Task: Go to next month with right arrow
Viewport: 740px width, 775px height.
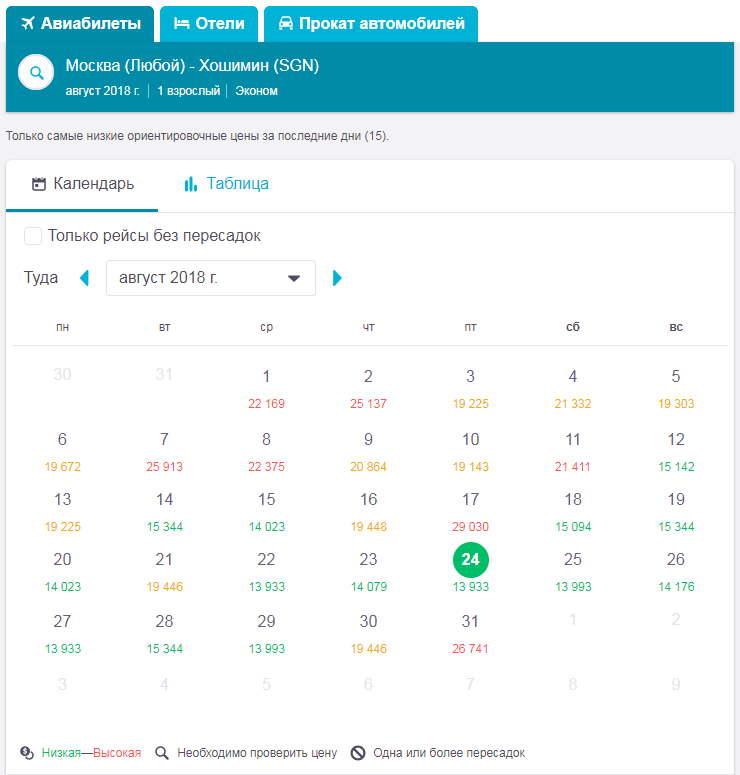Action: pyautogui.click(x=337, y=278)
